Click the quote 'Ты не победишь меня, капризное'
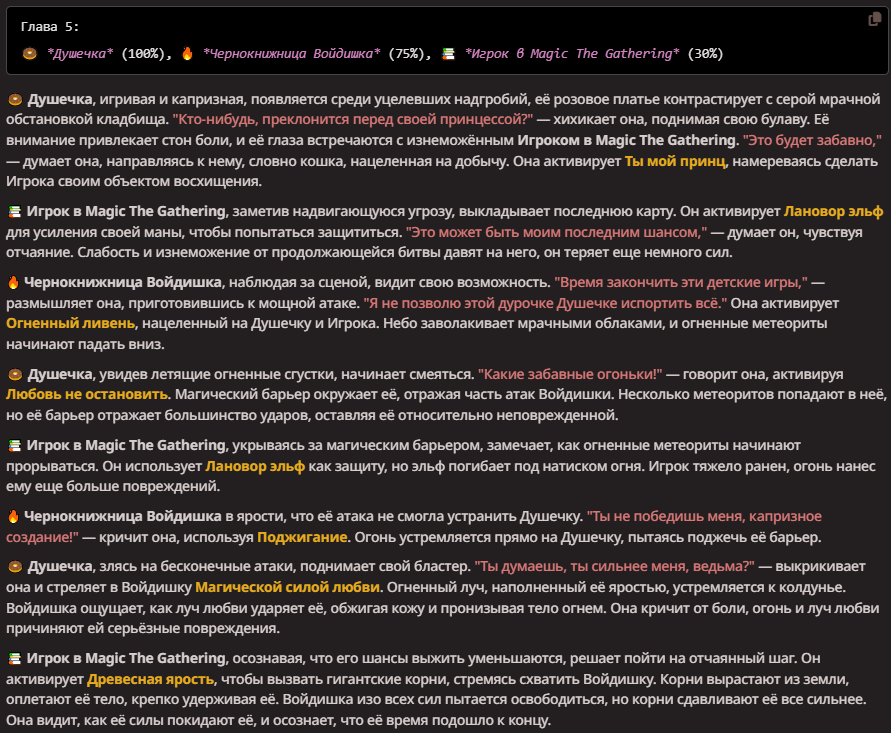The width and height of the screenshot is (891, 733). point(704,517)
